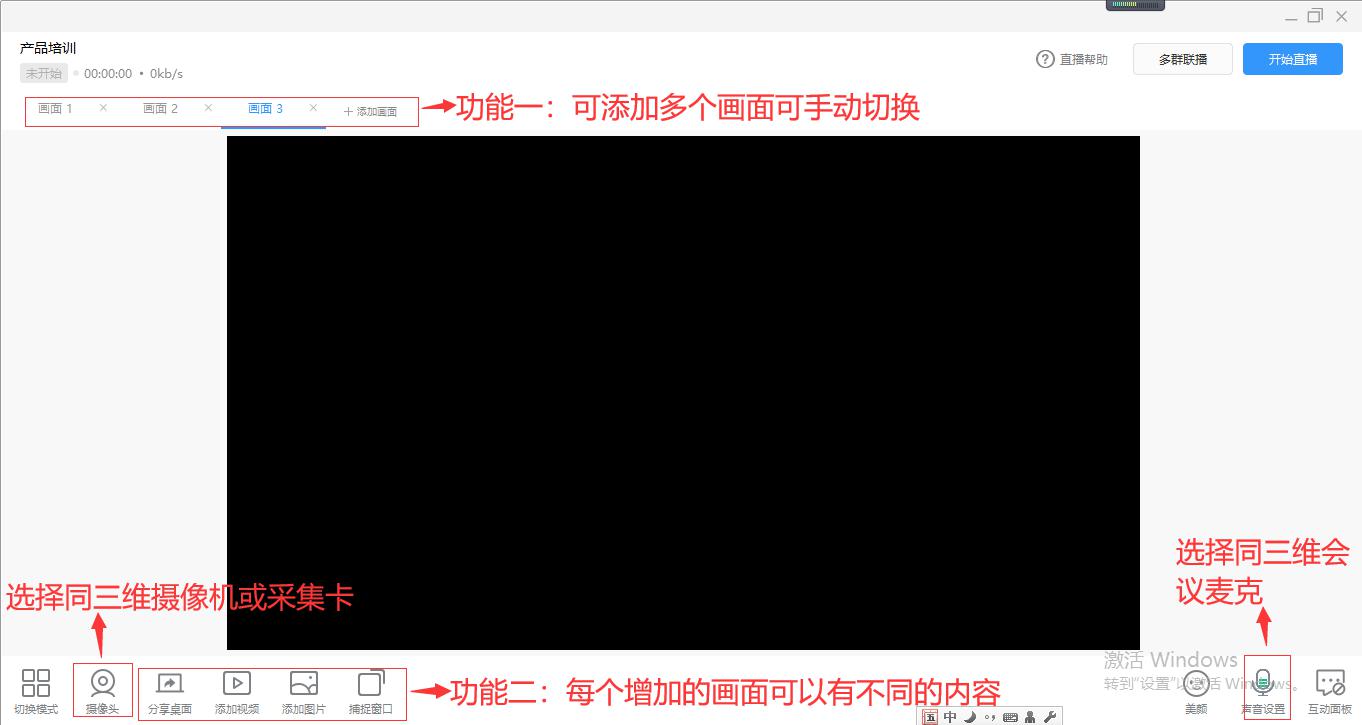Open the 多群联播 multi-group broadcast button
The width and height of the screenshot is (1362, 725).
pyautogui.click(x=1182, y=59)
